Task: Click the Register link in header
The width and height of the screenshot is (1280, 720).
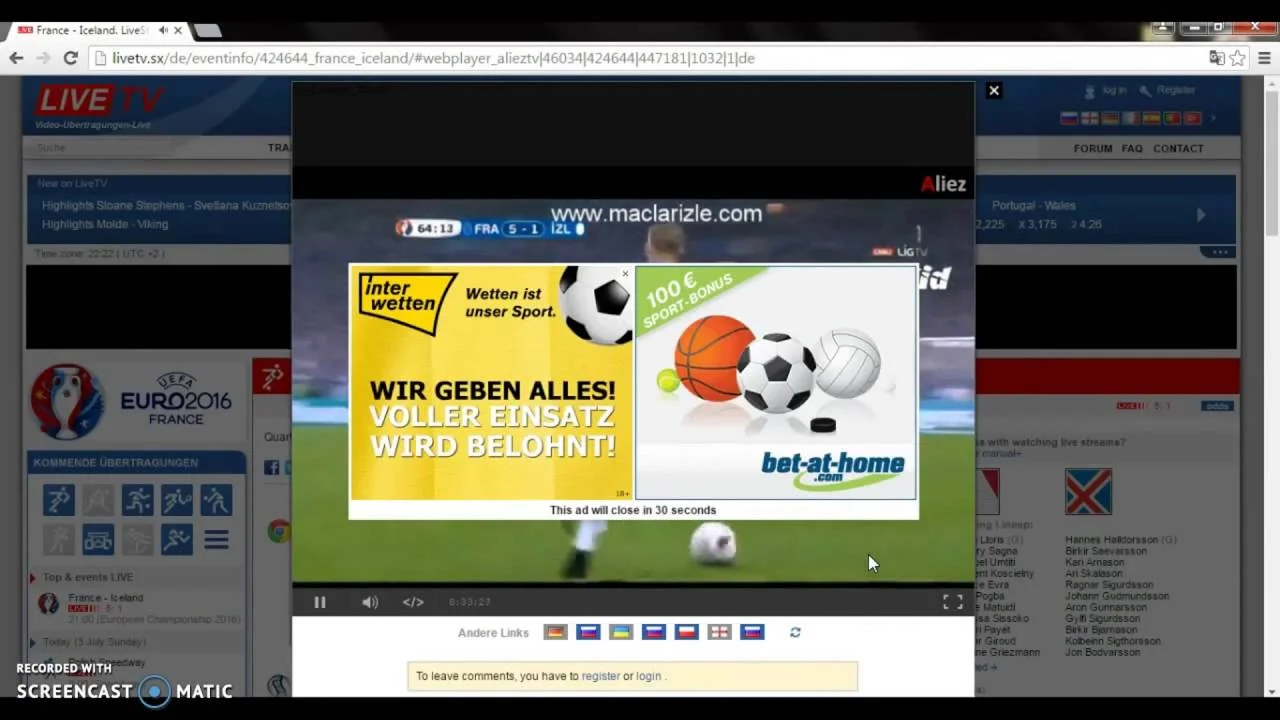Action: (x=1176, y=90)
